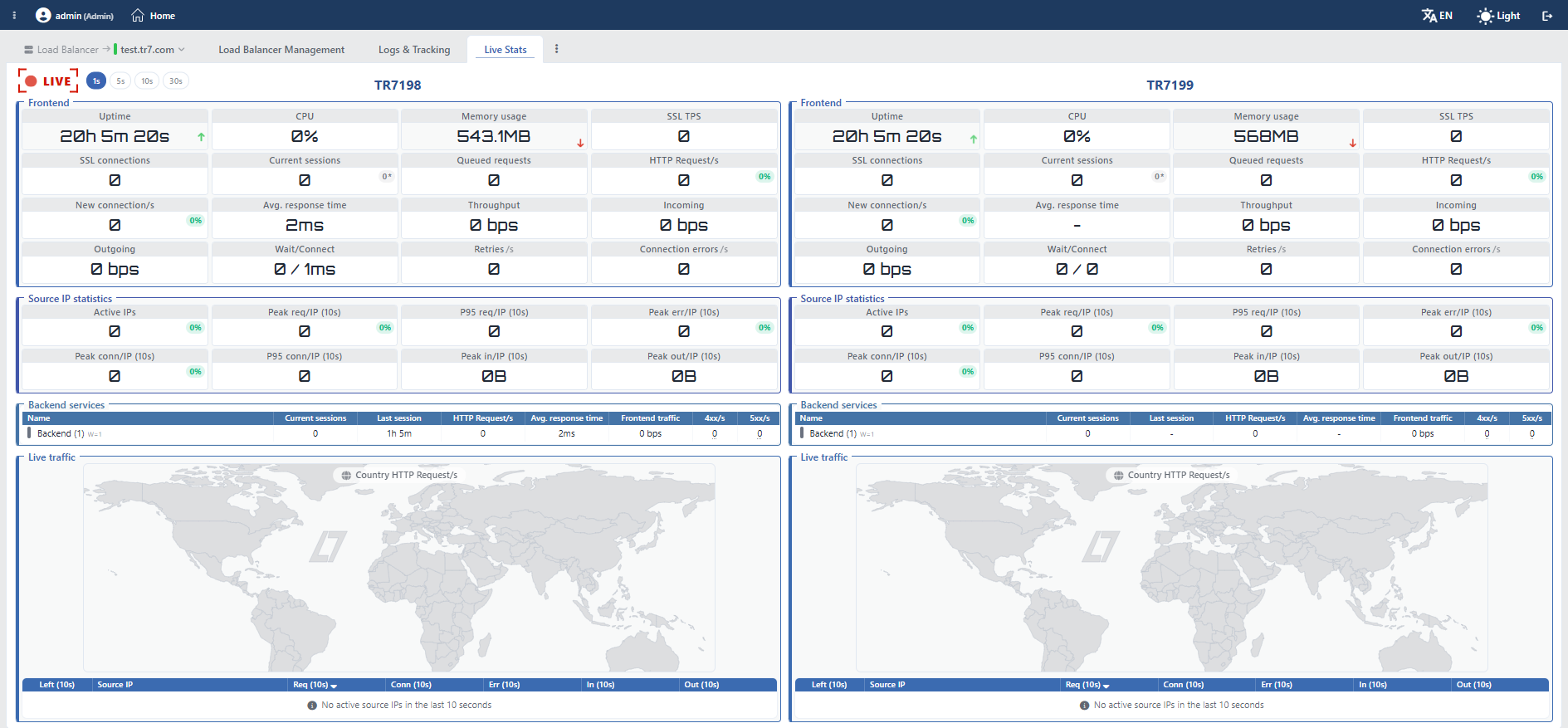
Task: Click the Backend (1) row under TR7198
Action: pyautogui.click(x=399, y=433)
